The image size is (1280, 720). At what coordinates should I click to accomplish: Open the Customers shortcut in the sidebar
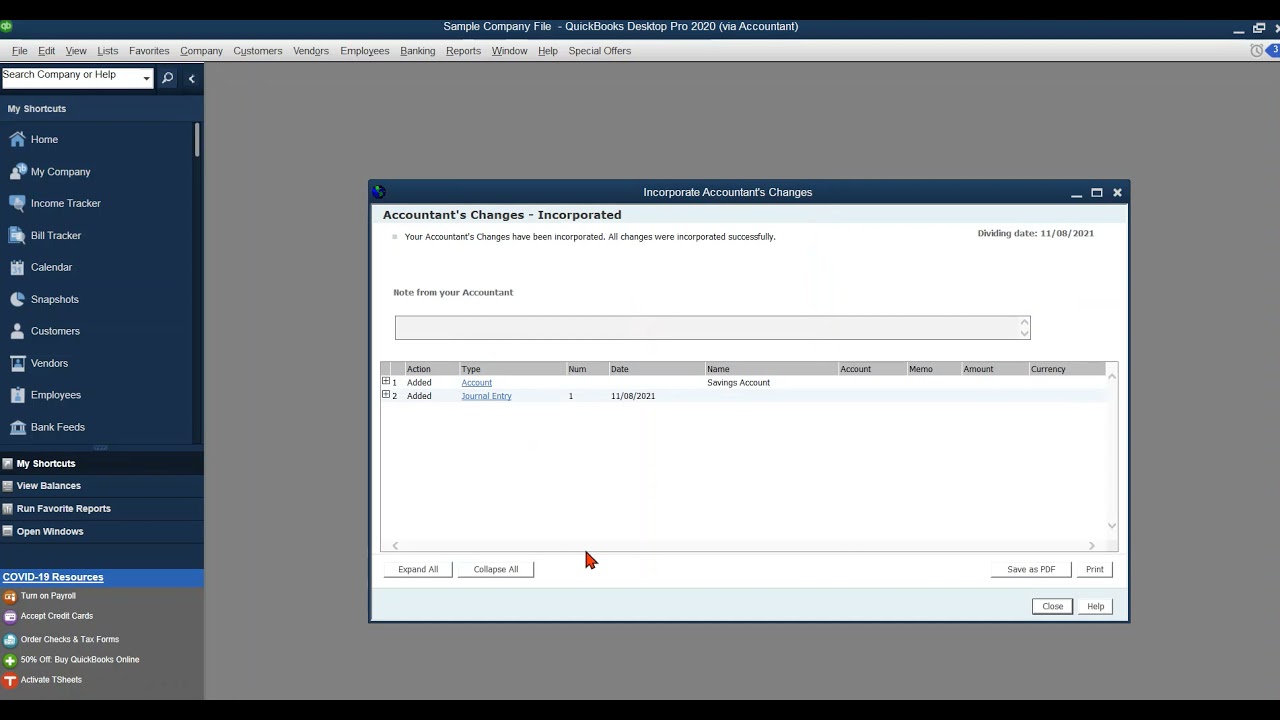55,331
